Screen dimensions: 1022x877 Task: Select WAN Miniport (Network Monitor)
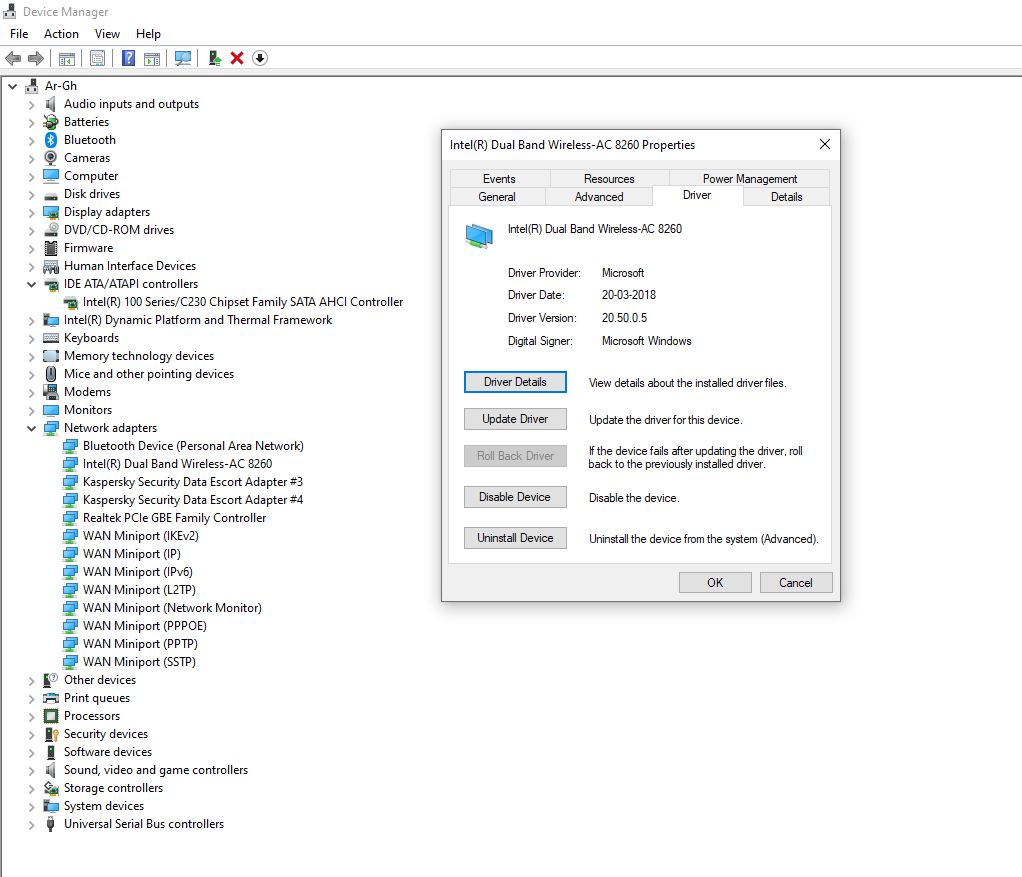coord(172,608)
